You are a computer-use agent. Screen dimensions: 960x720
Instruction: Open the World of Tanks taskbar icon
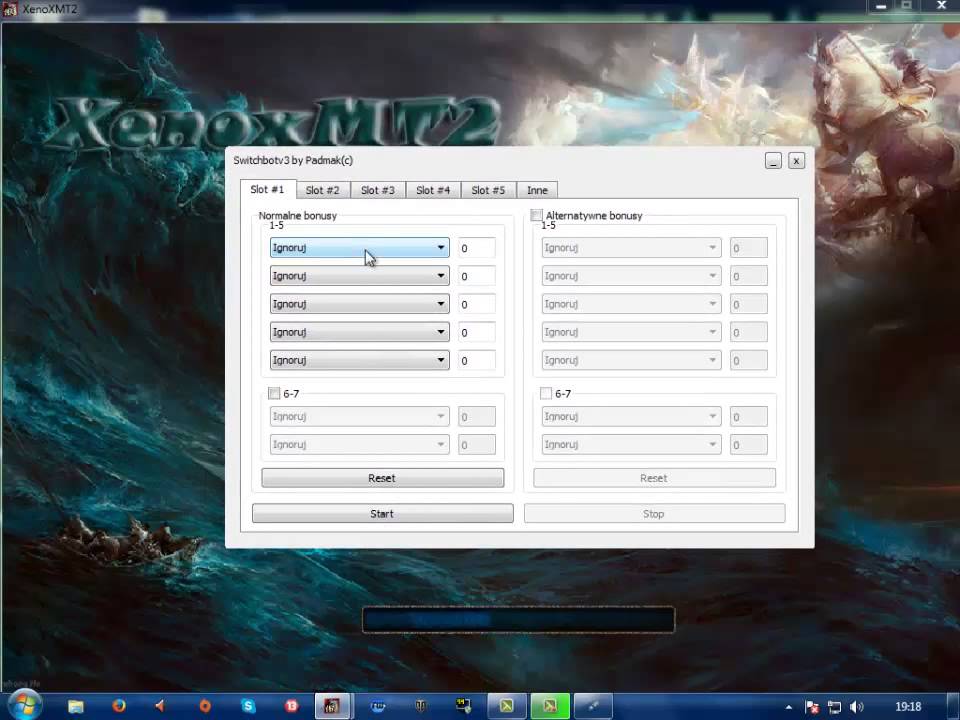(421, 706)
